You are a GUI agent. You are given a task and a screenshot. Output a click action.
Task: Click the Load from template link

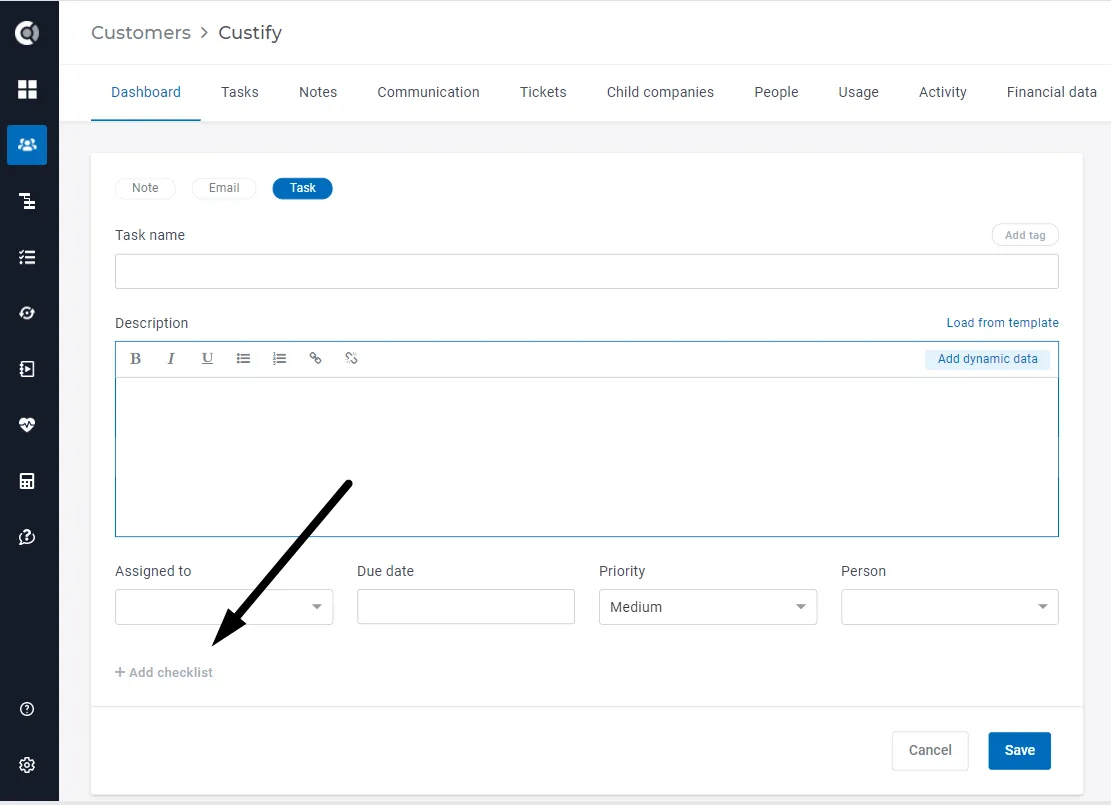tap(1003, 322)
